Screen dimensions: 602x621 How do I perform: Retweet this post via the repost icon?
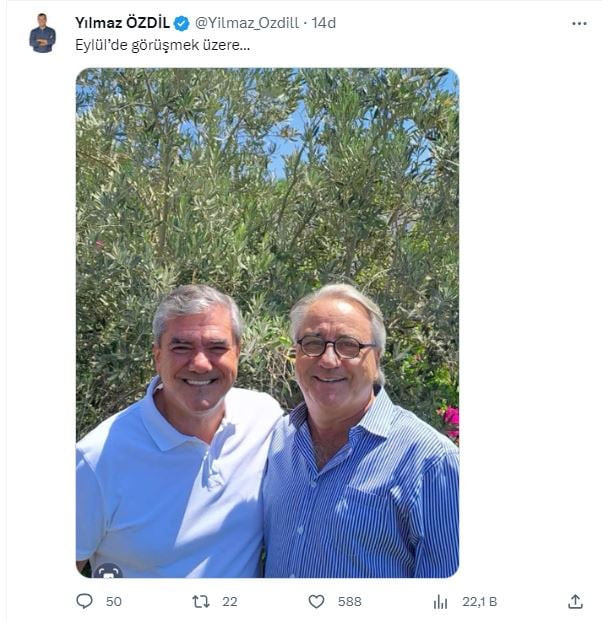(201, 601)
